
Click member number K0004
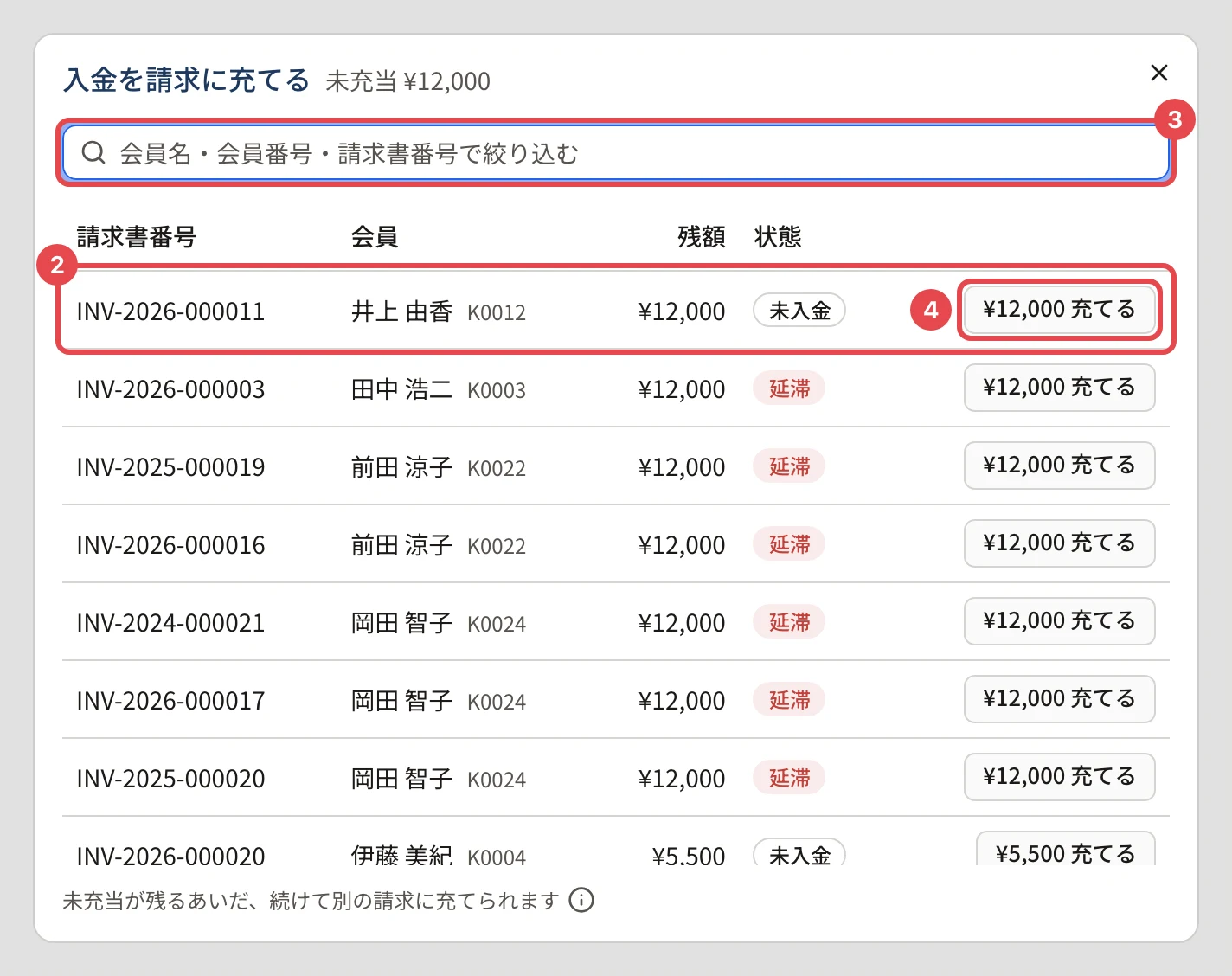pos(497,856)
